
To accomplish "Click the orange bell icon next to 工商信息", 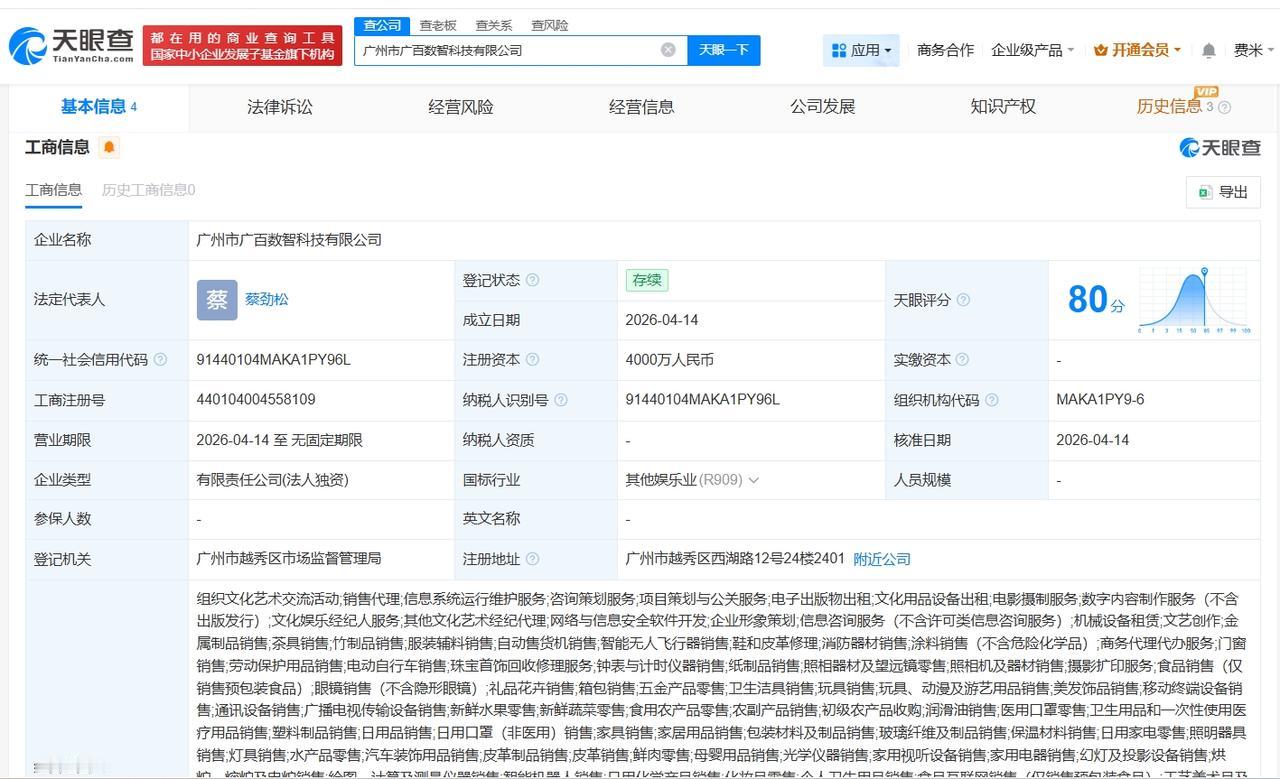I will [x=110, y=146].
